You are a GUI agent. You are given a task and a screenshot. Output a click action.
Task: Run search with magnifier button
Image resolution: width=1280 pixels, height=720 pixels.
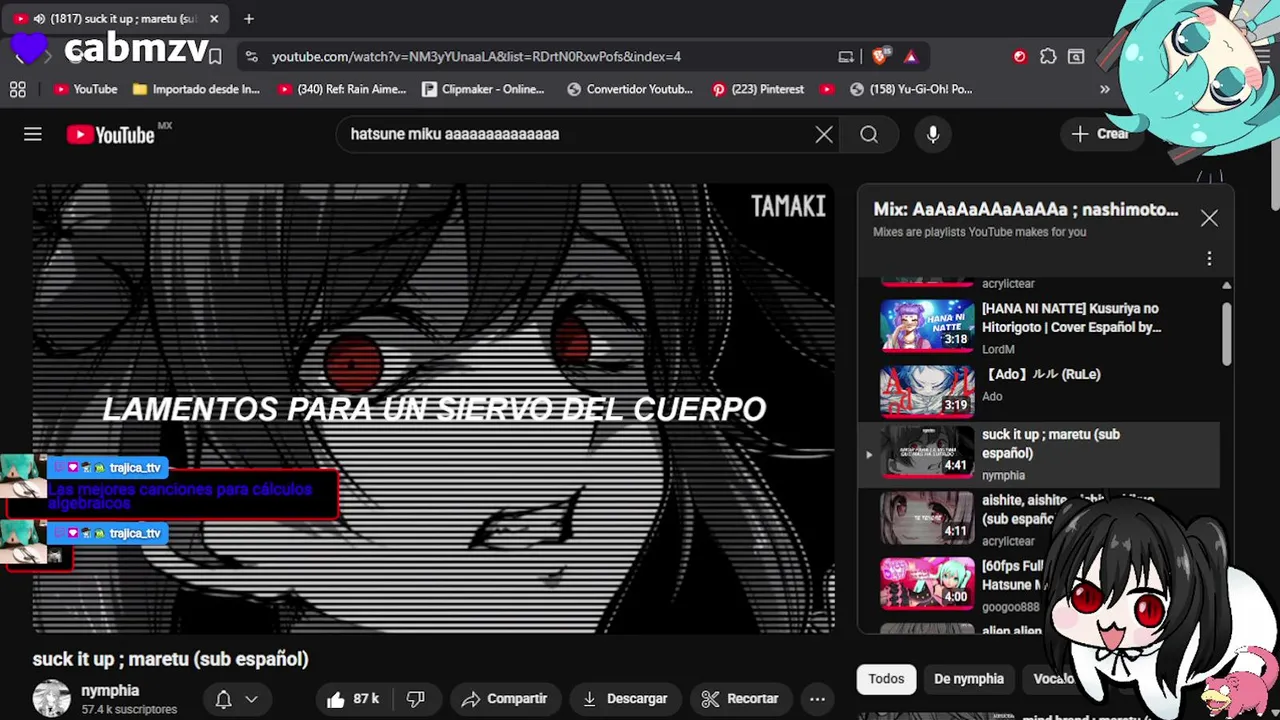point(869,134)
